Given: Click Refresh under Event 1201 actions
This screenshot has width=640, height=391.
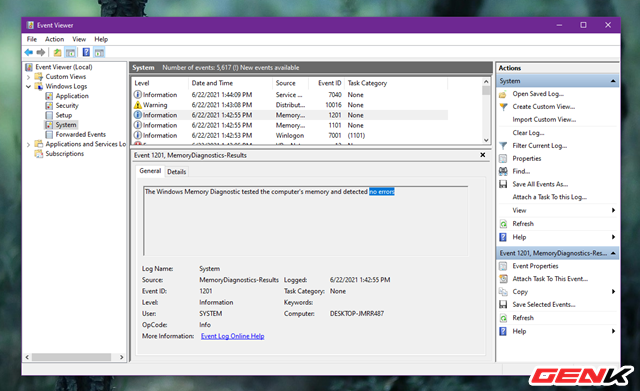Looking at the screenshot, I should point(523,318).
